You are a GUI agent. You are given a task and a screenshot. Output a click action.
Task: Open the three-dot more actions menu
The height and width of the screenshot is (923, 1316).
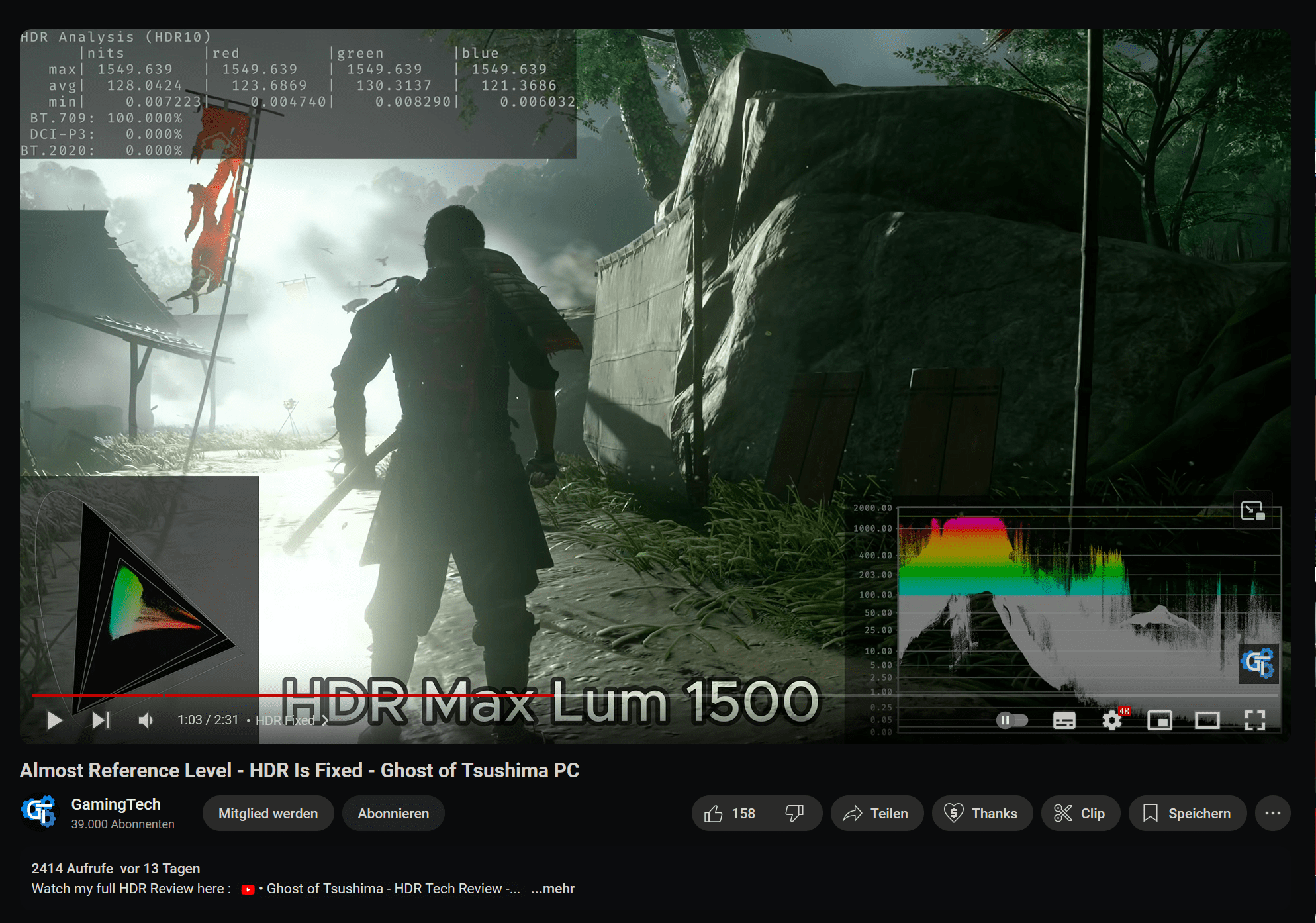1272,813
